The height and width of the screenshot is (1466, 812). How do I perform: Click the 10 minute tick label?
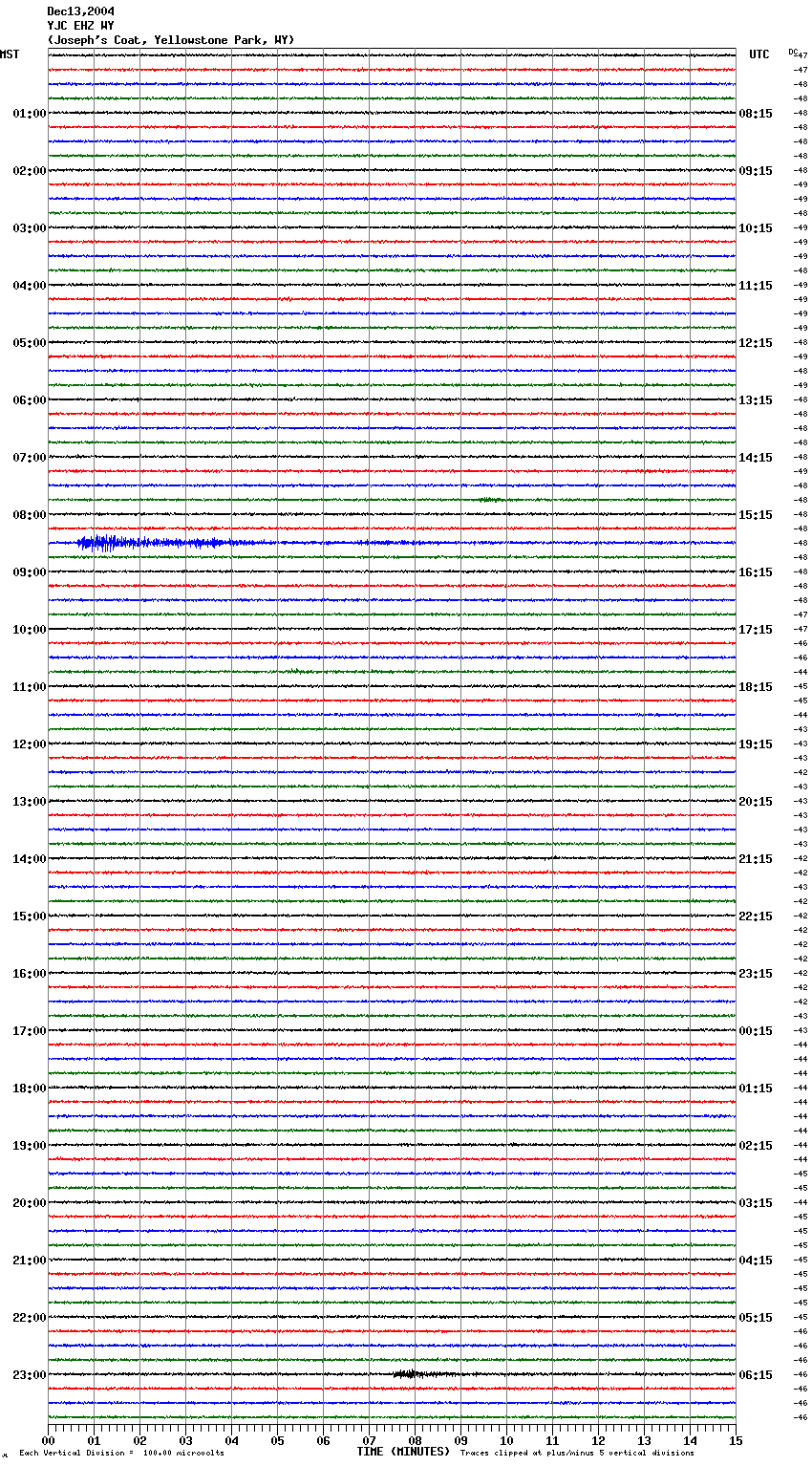coord(506,1440)
